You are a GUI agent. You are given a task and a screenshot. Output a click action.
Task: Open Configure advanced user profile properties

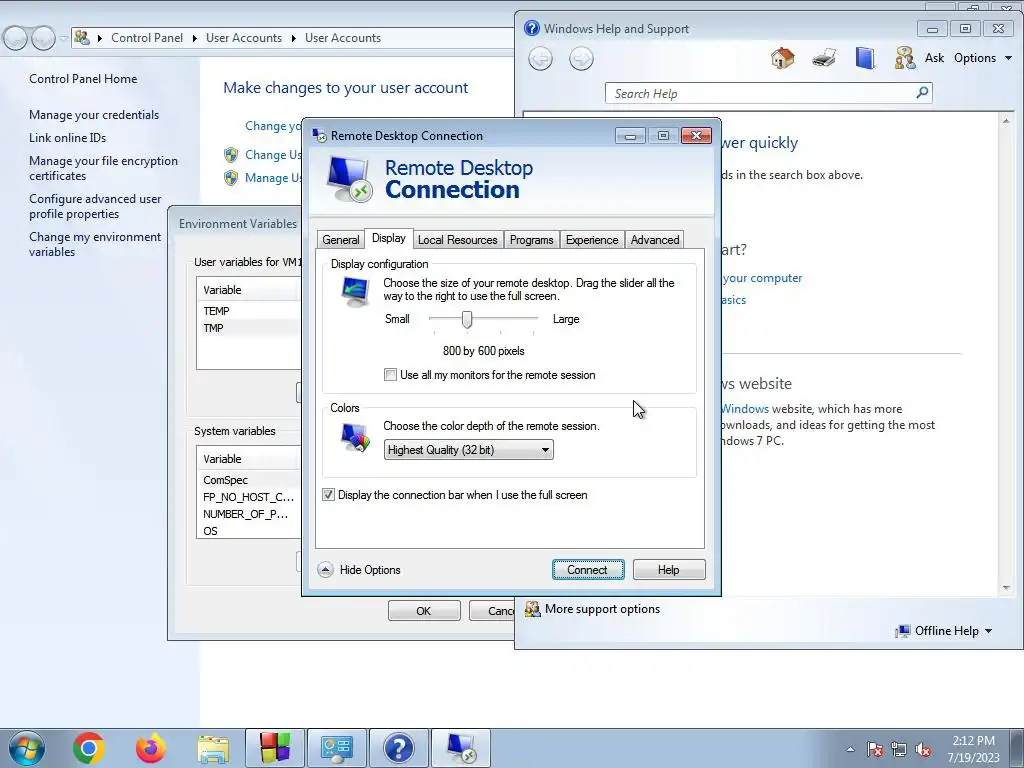(95, 206)
